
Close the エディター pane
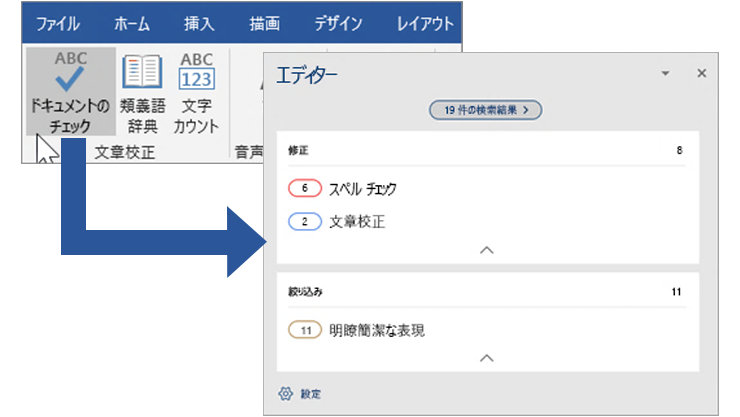[702, 73]
